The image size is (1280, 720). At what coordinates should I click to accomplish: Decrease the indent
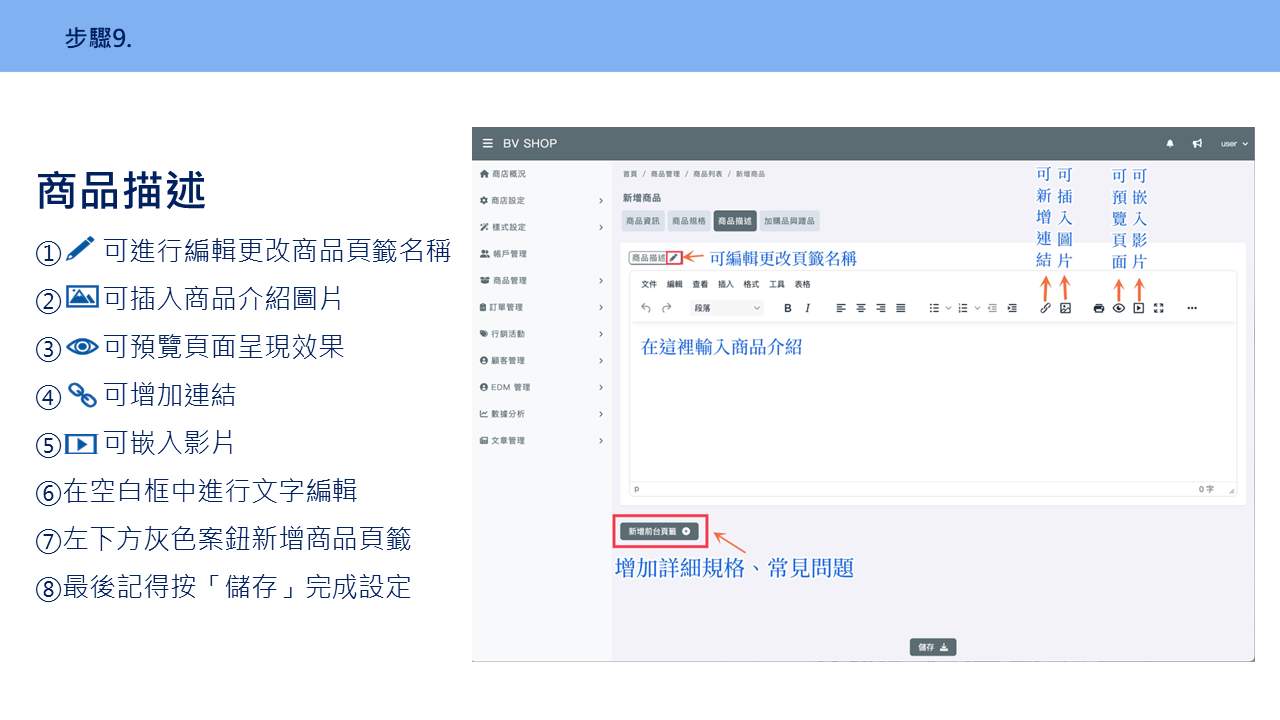pyautogui.click(x=992, y=308)
